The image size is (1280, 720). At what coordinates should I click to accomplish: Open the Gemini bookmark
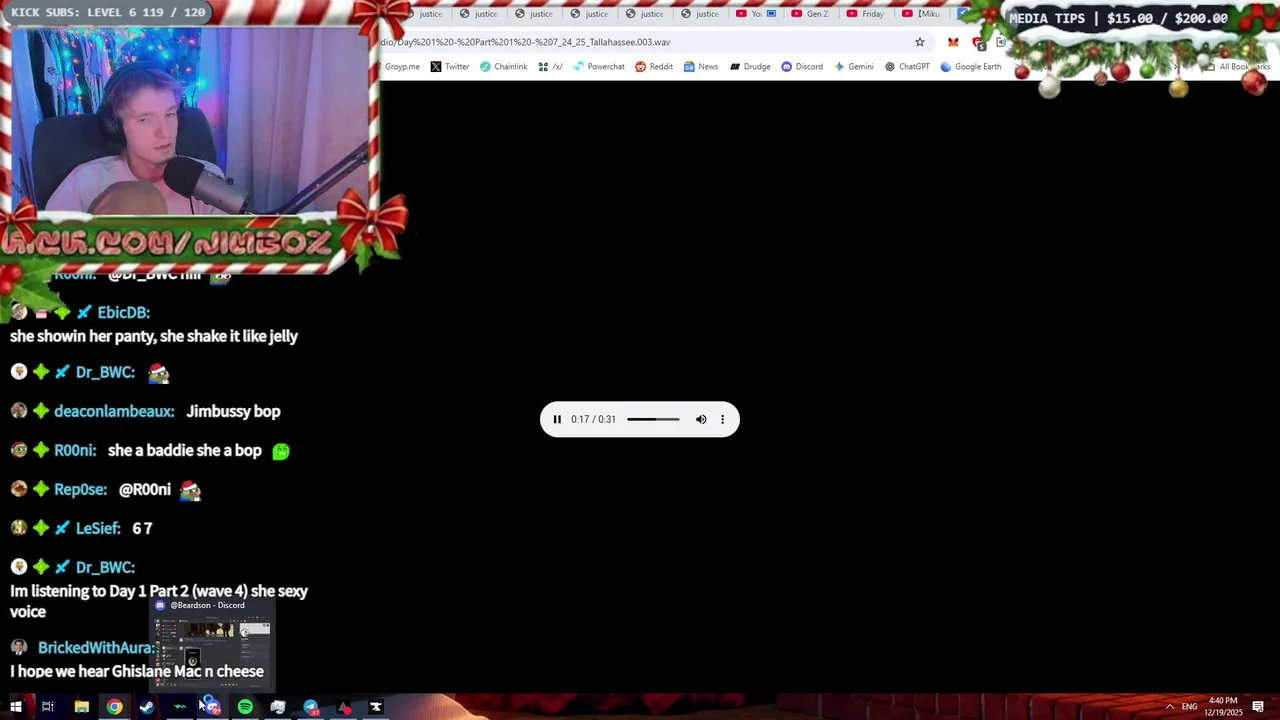(853, 67)
